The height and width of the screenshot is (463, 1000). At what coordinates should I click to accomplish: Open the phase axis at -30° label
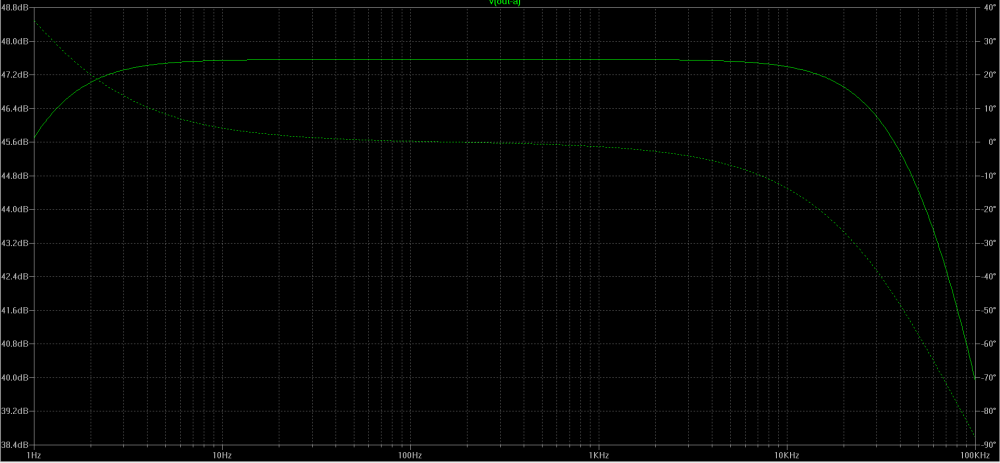[987, 243]
